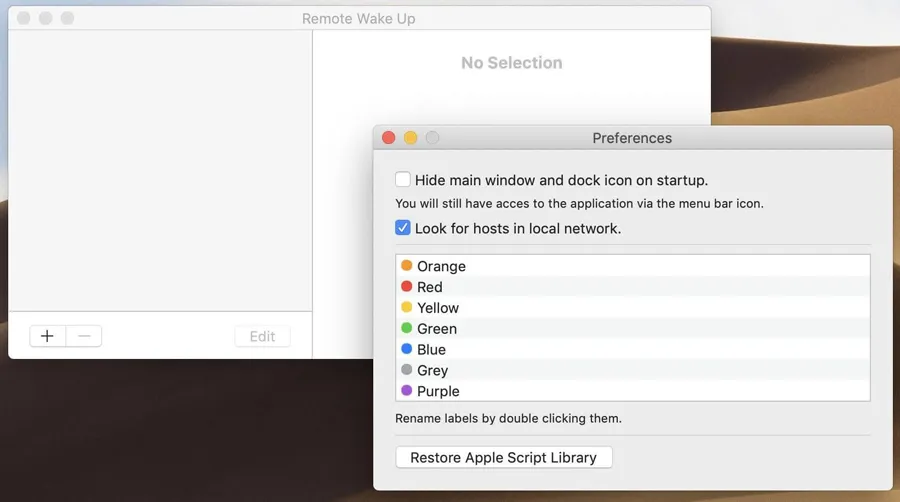The image size is (900, 502).
Task: Close the Preferences window with the red button
Action: [x=389, y=138]
